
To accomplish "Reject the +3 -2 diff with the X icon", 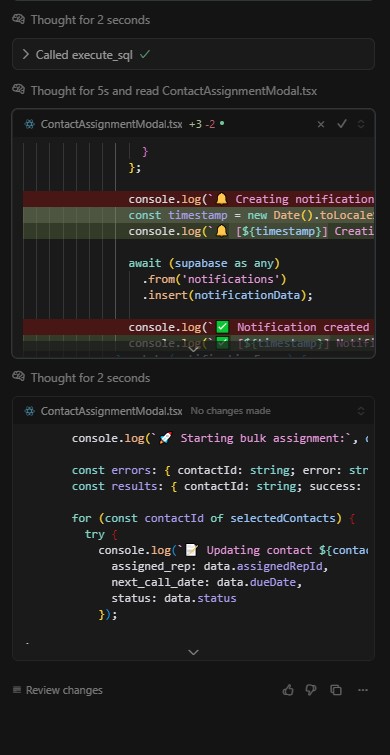I will (x=321, y=124).
